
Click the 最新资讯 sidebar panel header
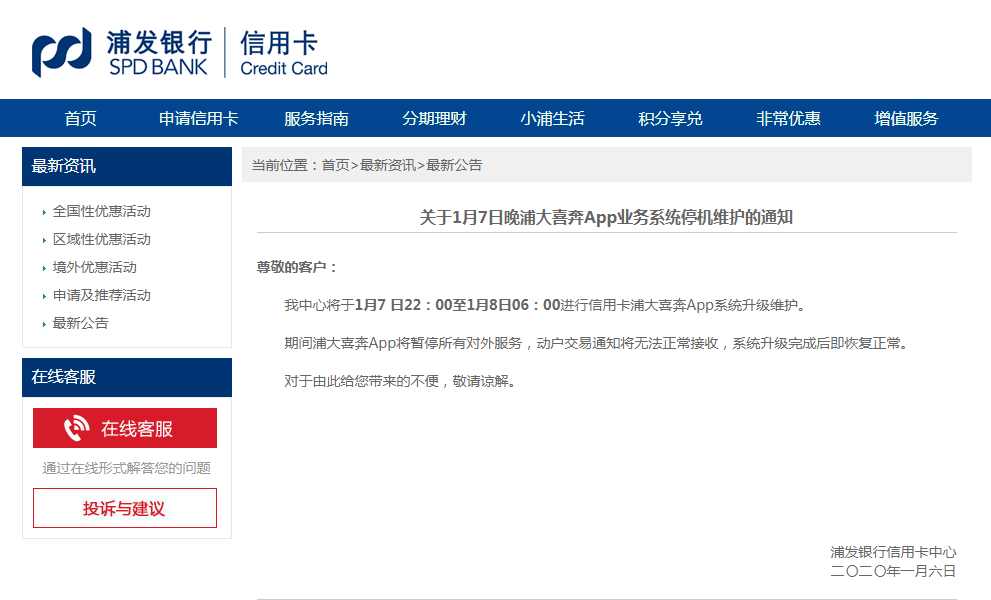click(127, 166)
